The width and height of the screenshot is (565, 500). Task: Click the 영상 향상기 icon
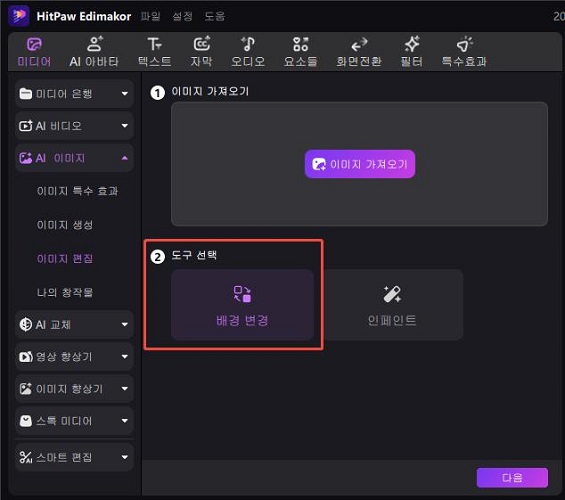(26, 357)
